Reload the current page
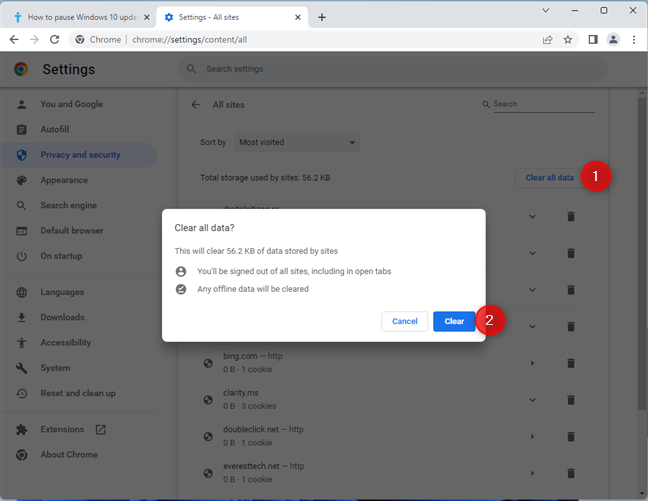Viewport: 648px width, 501px height. coord(55,40)
